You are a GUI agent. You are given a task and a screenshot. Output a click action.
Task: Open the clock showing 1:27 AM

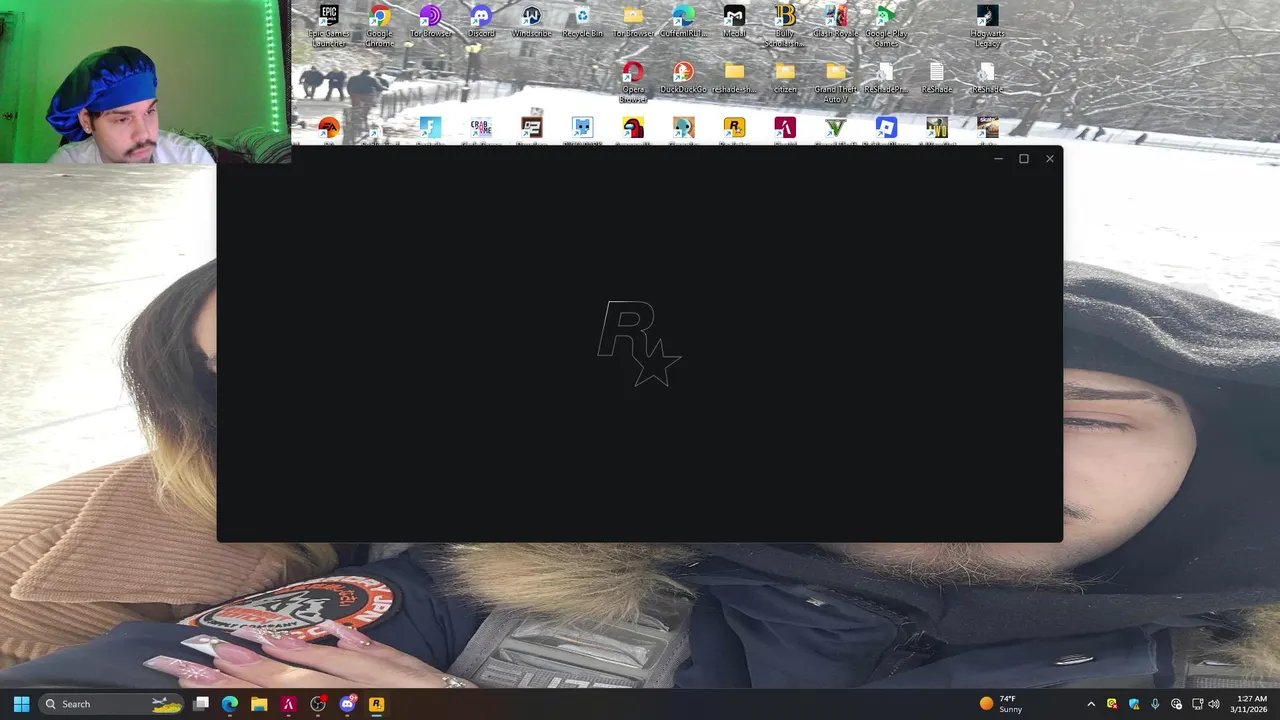coord(1251,704)
